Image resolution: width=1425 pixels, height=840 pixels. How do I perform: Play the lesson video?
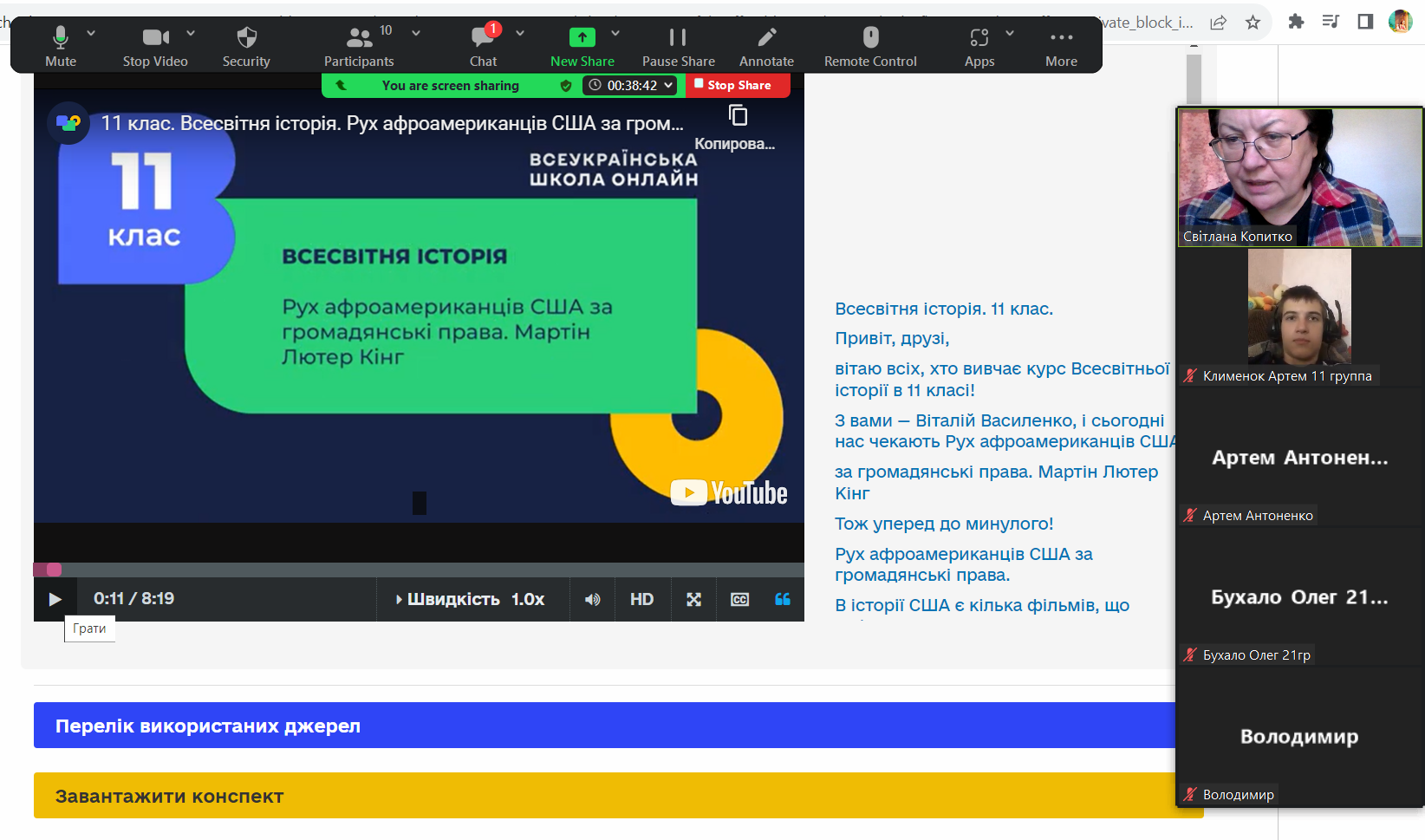pyautogui.click(x=55, y=599)
